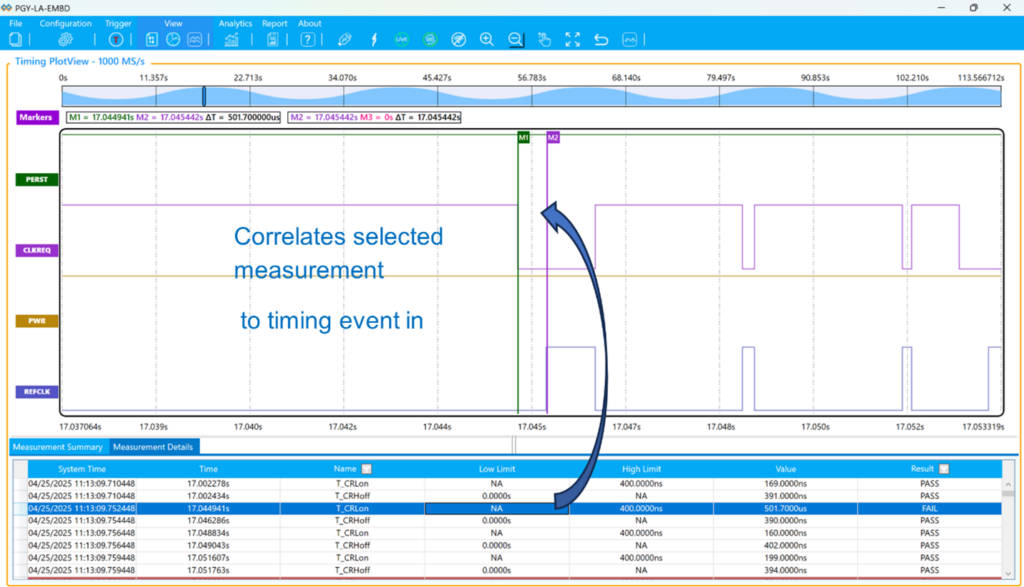Viewport: 1024px width, 587px height.
Task: Open the Name column filter
Action: click(x=366, y=469)
